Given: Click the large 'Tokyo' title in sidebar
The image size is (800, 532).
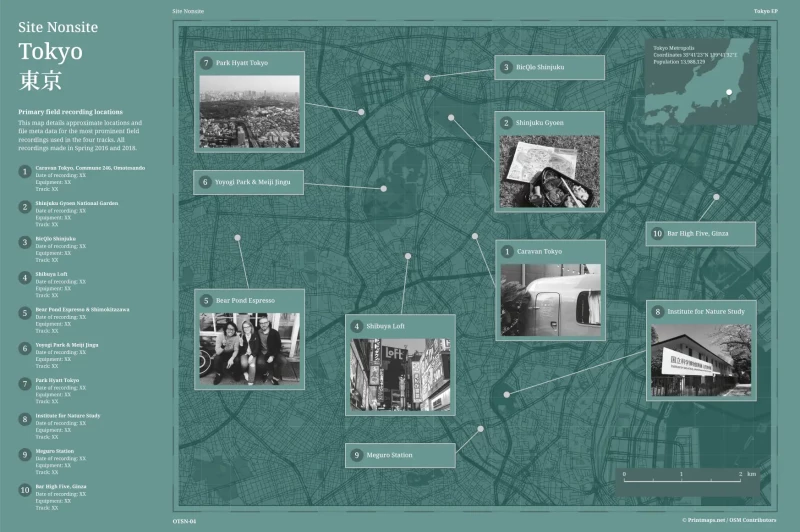Looking at the screenshot, I should tap(50, 52).
